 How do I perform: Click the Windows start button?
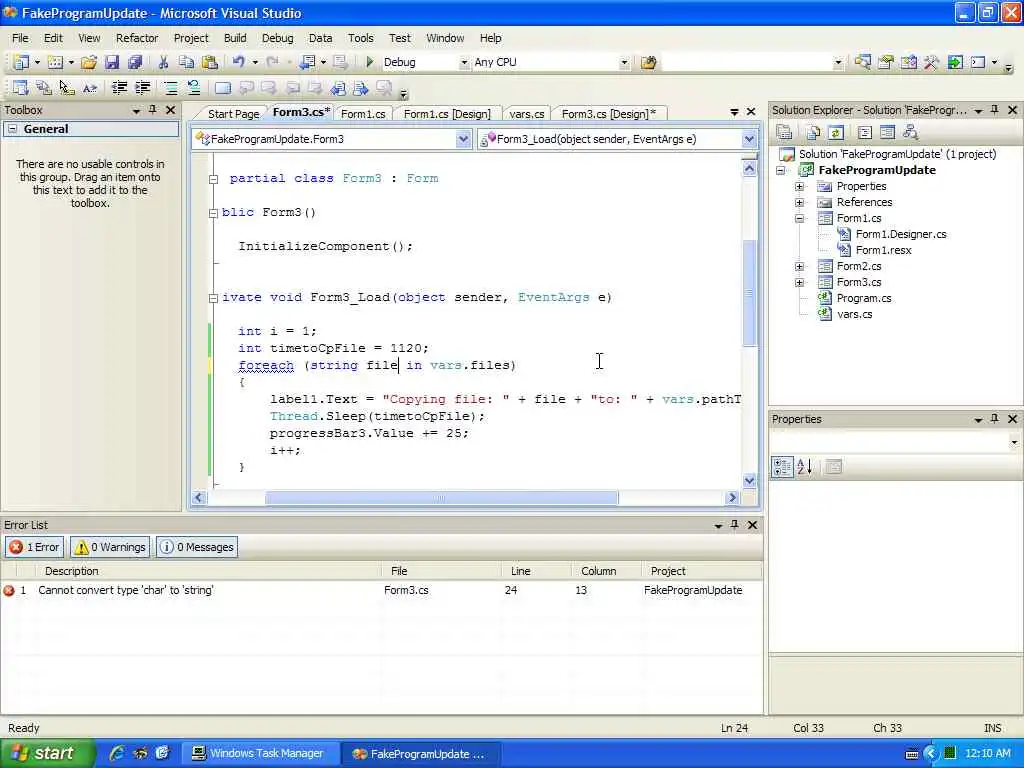pos(47,753)
